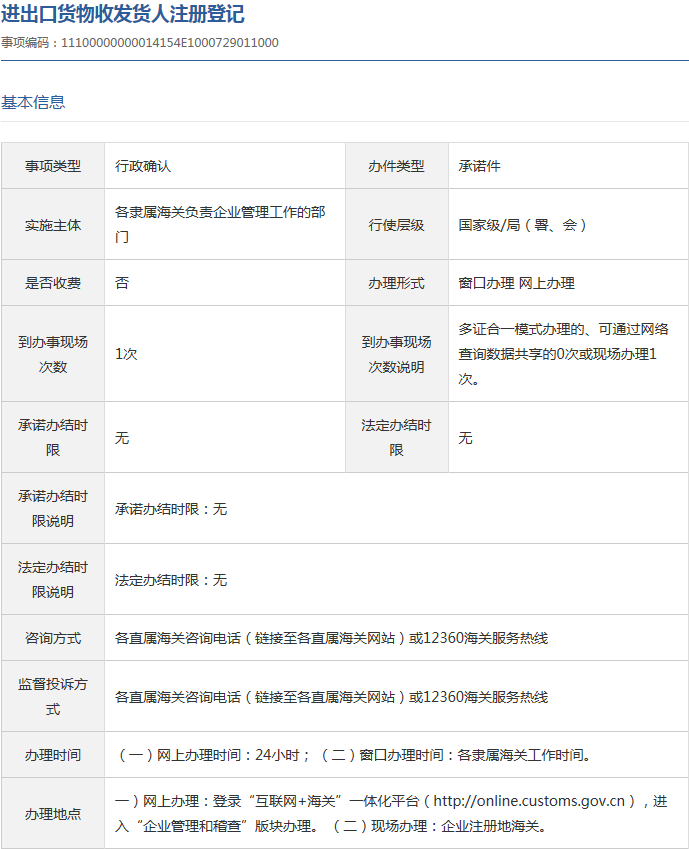This screenshot has width=689, height=849.
Task: Select the 承诺件 value
Action: click(479, 166)
